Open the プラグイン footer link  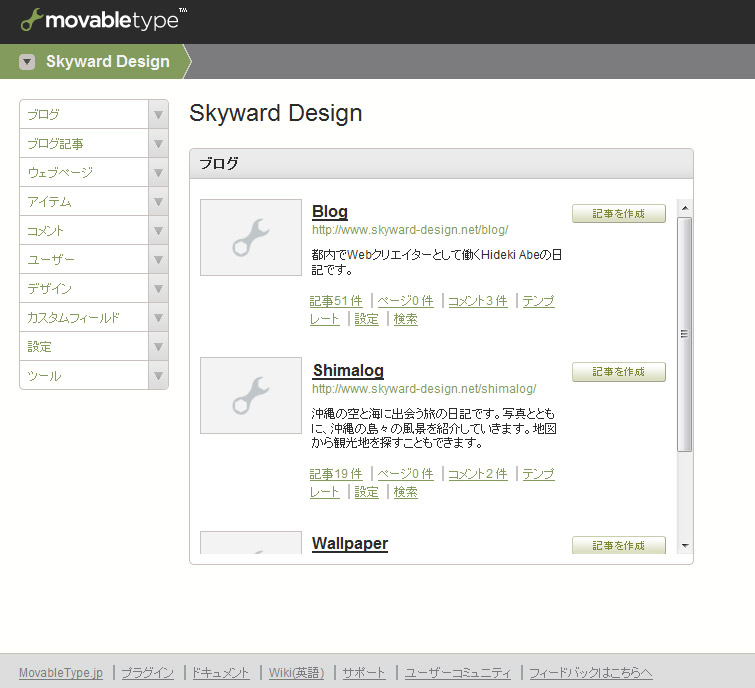[147, 673]
